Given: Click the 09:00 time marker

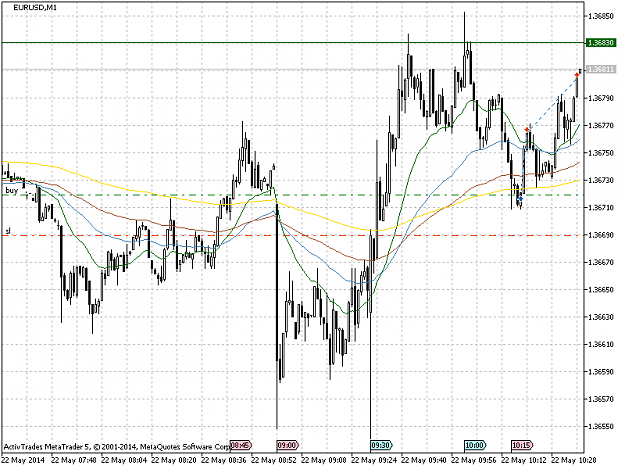Looking at the screenshot, I should (x=287, y=445).
